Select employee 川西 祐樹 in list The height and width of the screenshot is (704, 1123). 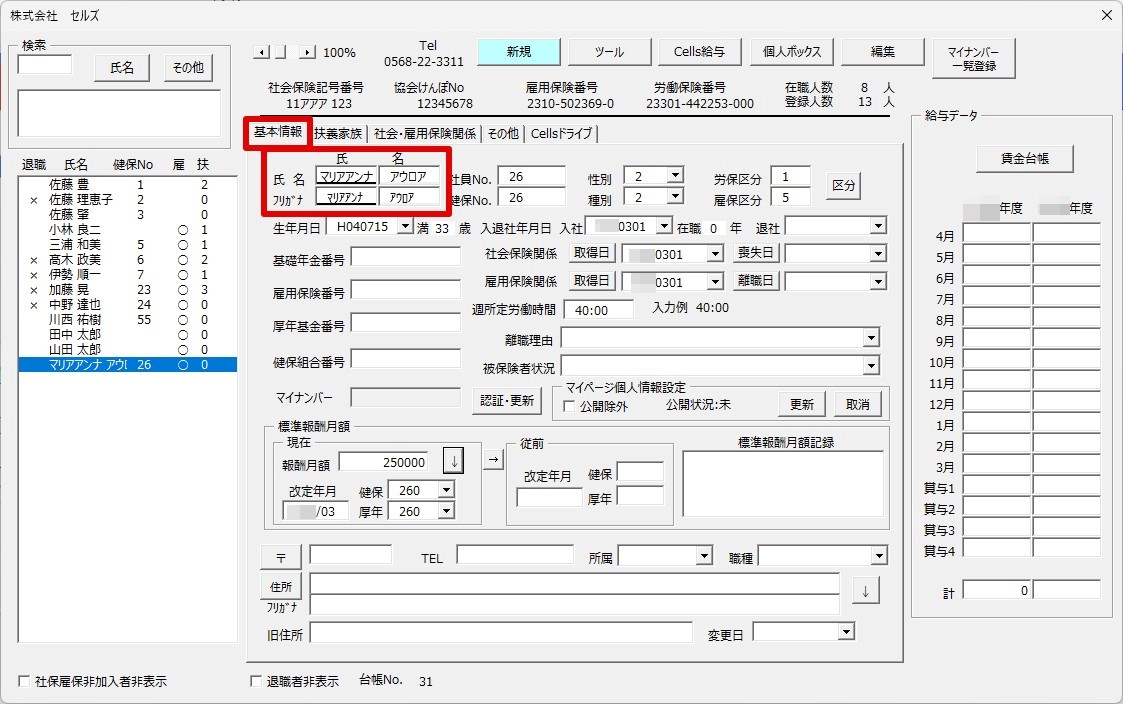pos(127,319)
